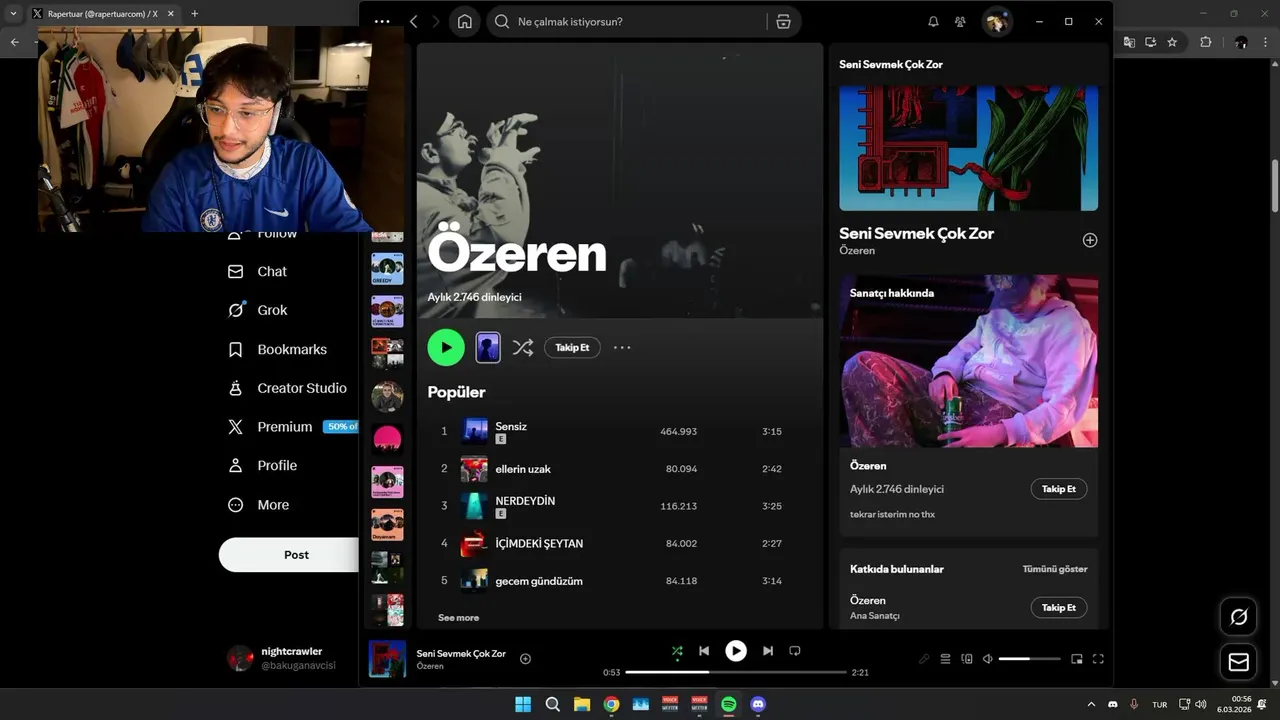
Task: Open the Sanatçı hakkında artist image card
Action: pos(968,361)
